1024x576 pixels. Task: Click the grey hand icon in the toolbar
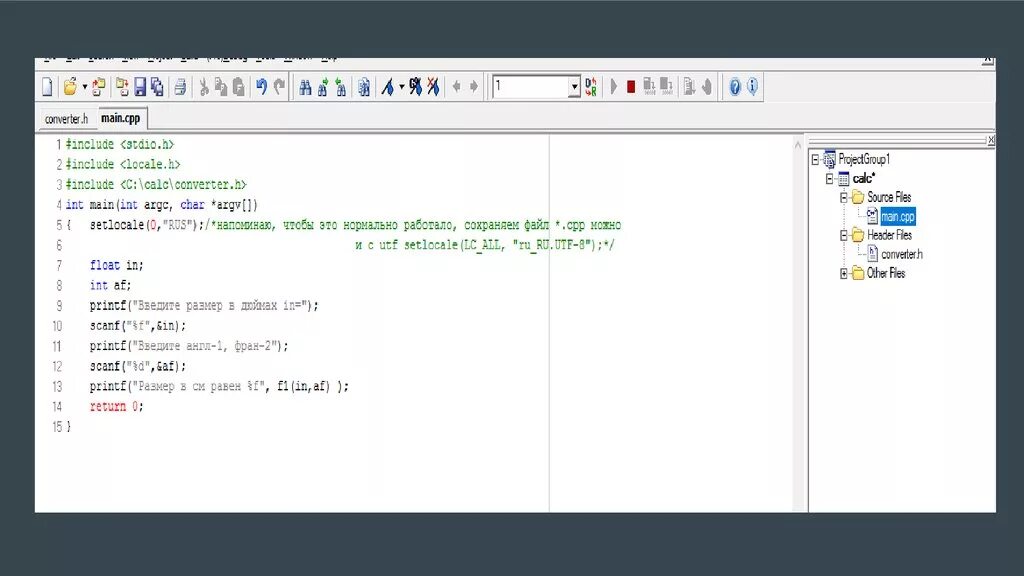707,87
